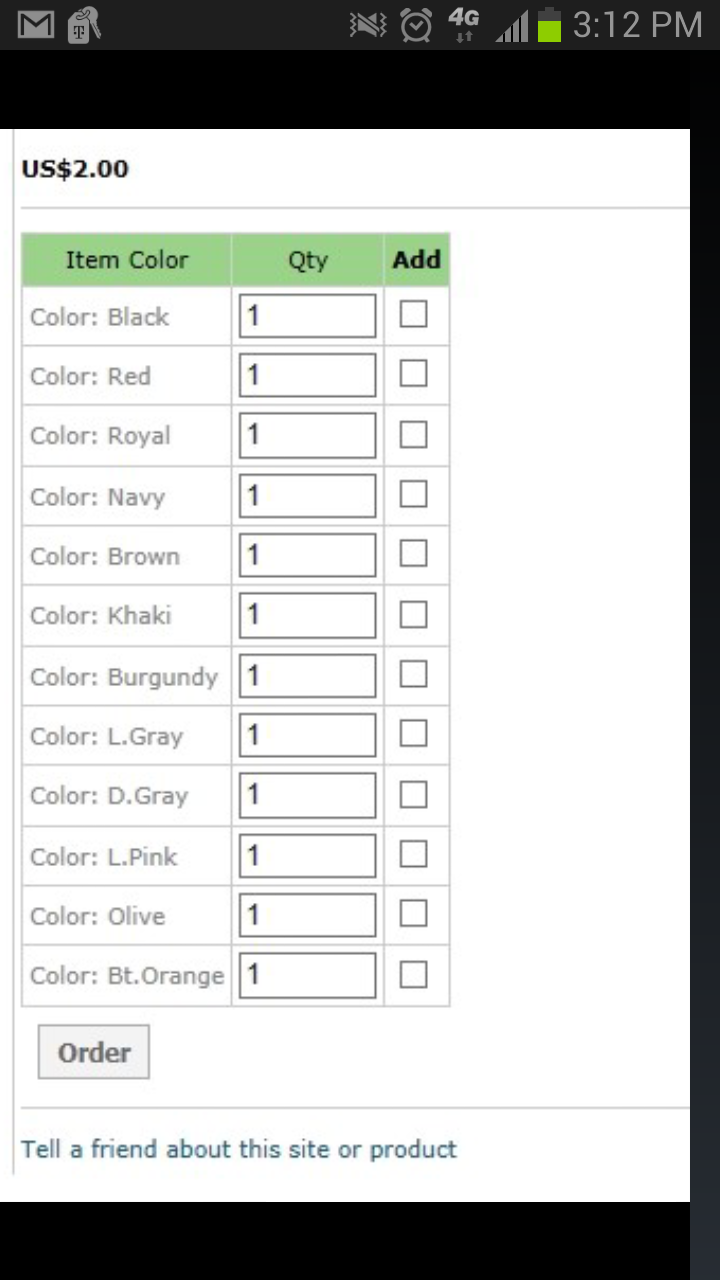
Task: Tap the 4G signal icon
Action: click(x=463, y=23)
